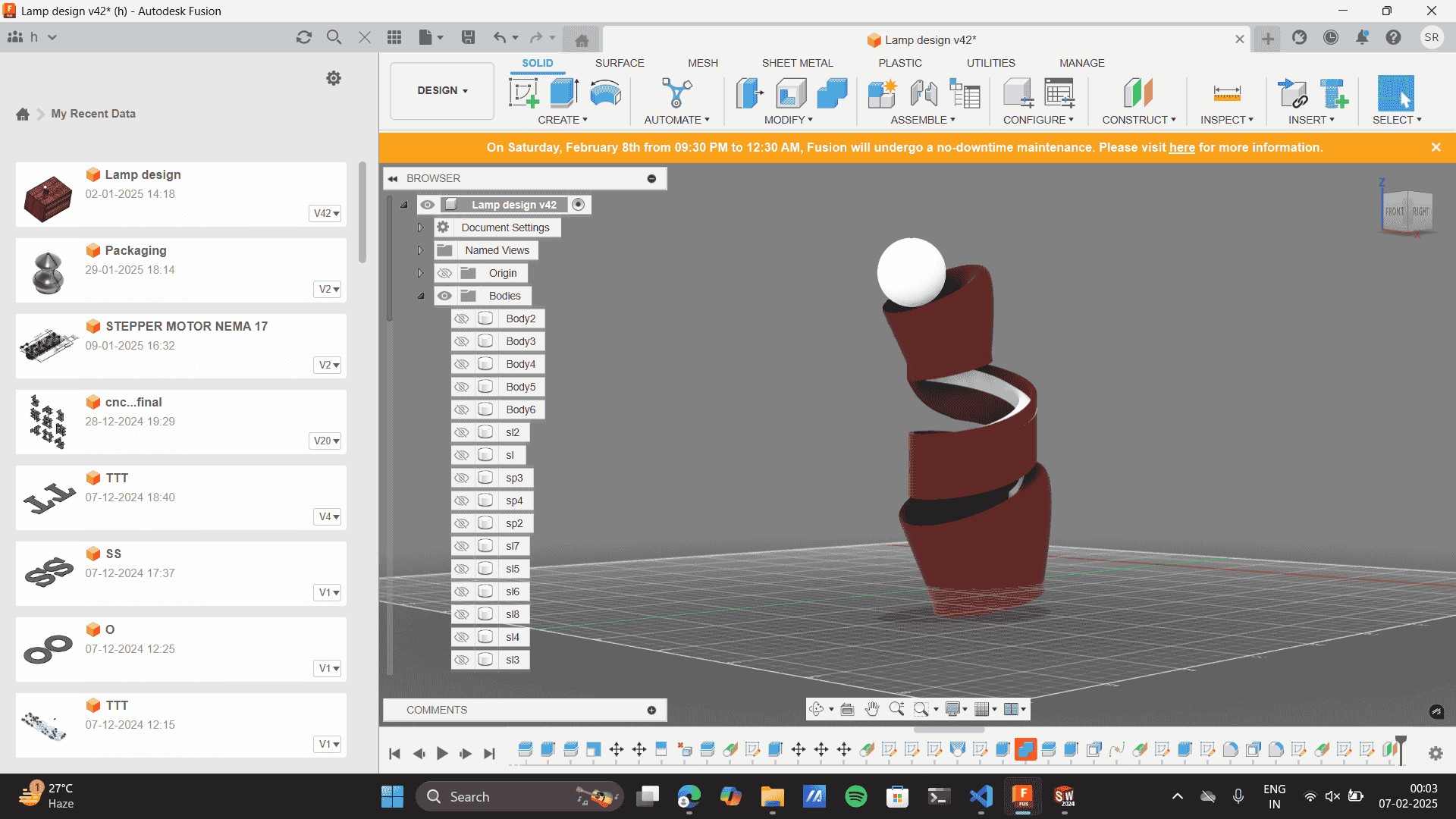Select the Shell tool icon
The height and width of the screenshot is (819, 1456).
791,93
